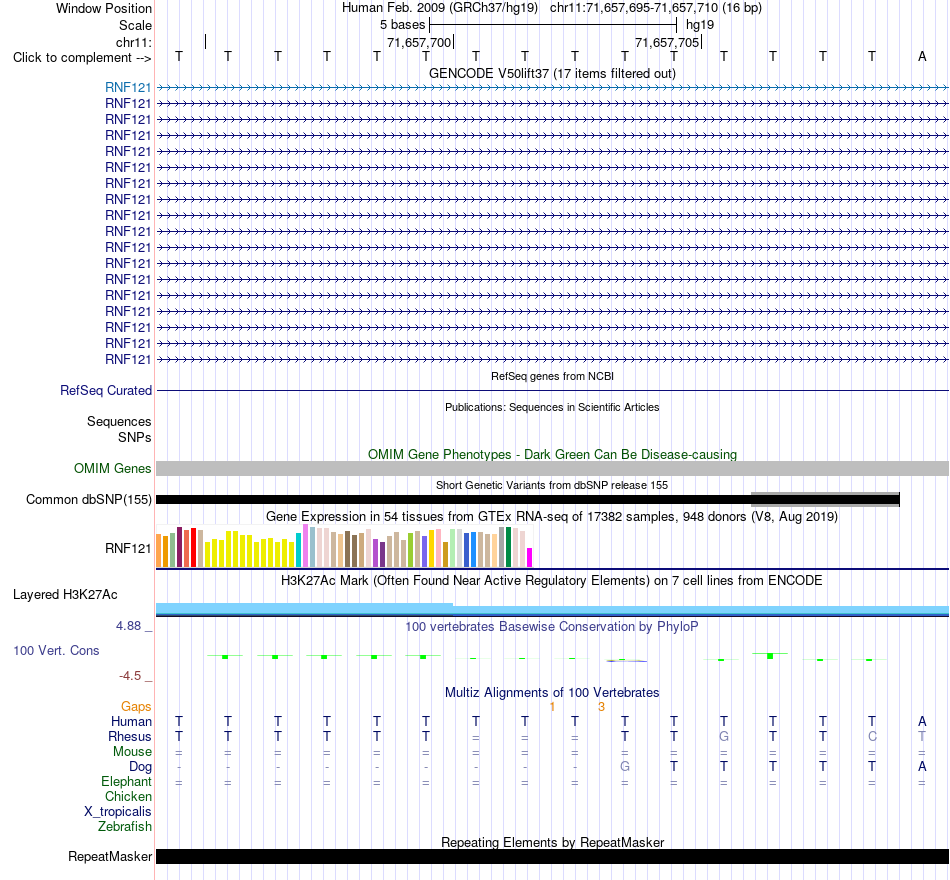Click the black RepeatMasker repeat element bar

click(x=553, y=856)
